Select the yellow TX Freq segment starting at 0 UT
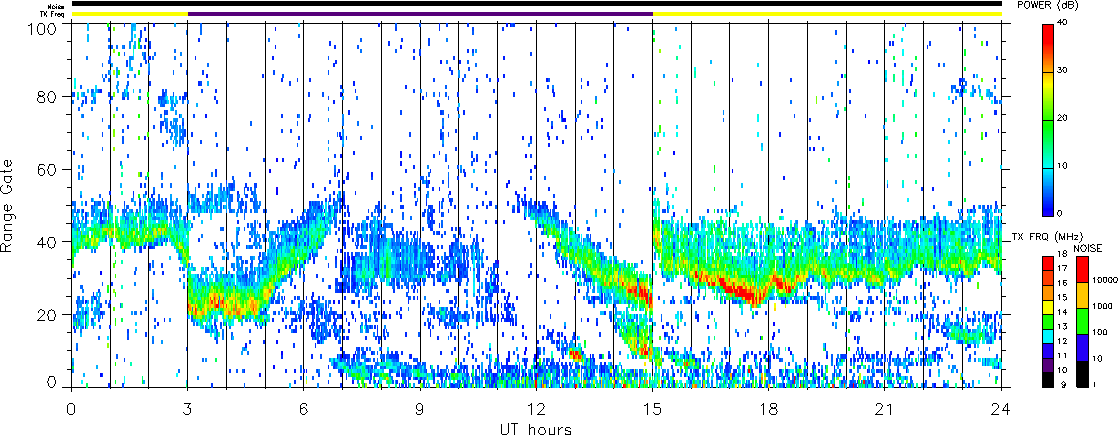The height and width of the screenshot is (435, 1118). click(129, 14)
